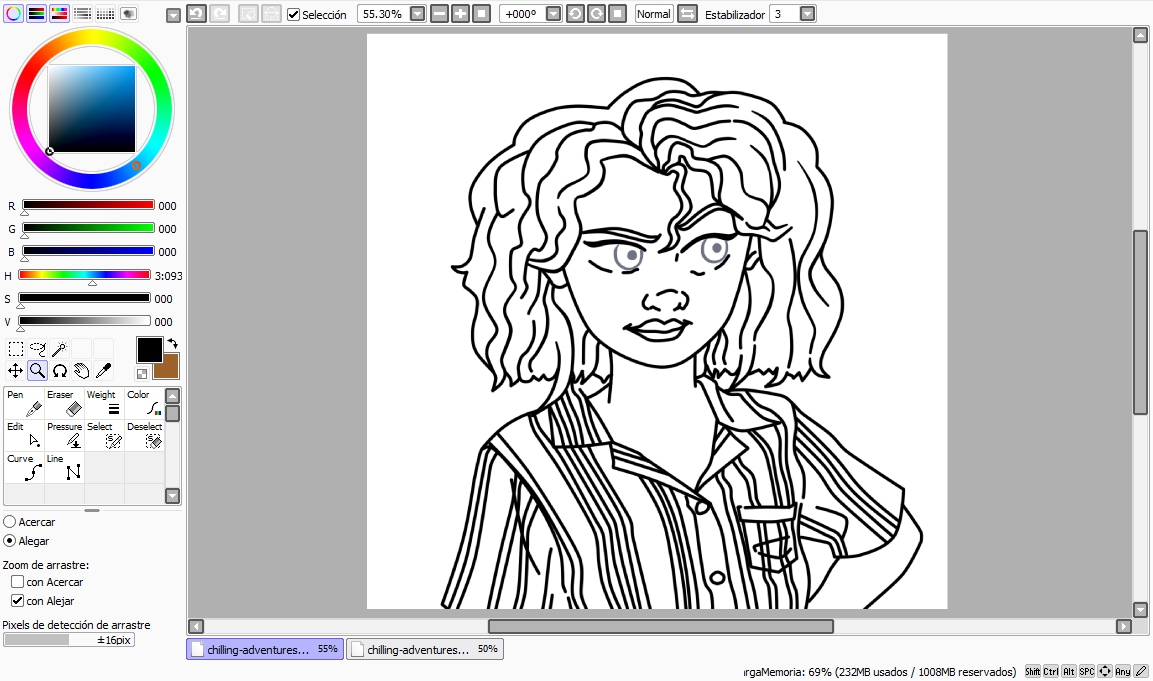The image size is (1153, 681).
Task: Click the transparent color checker icon
Action: (142, 374)
